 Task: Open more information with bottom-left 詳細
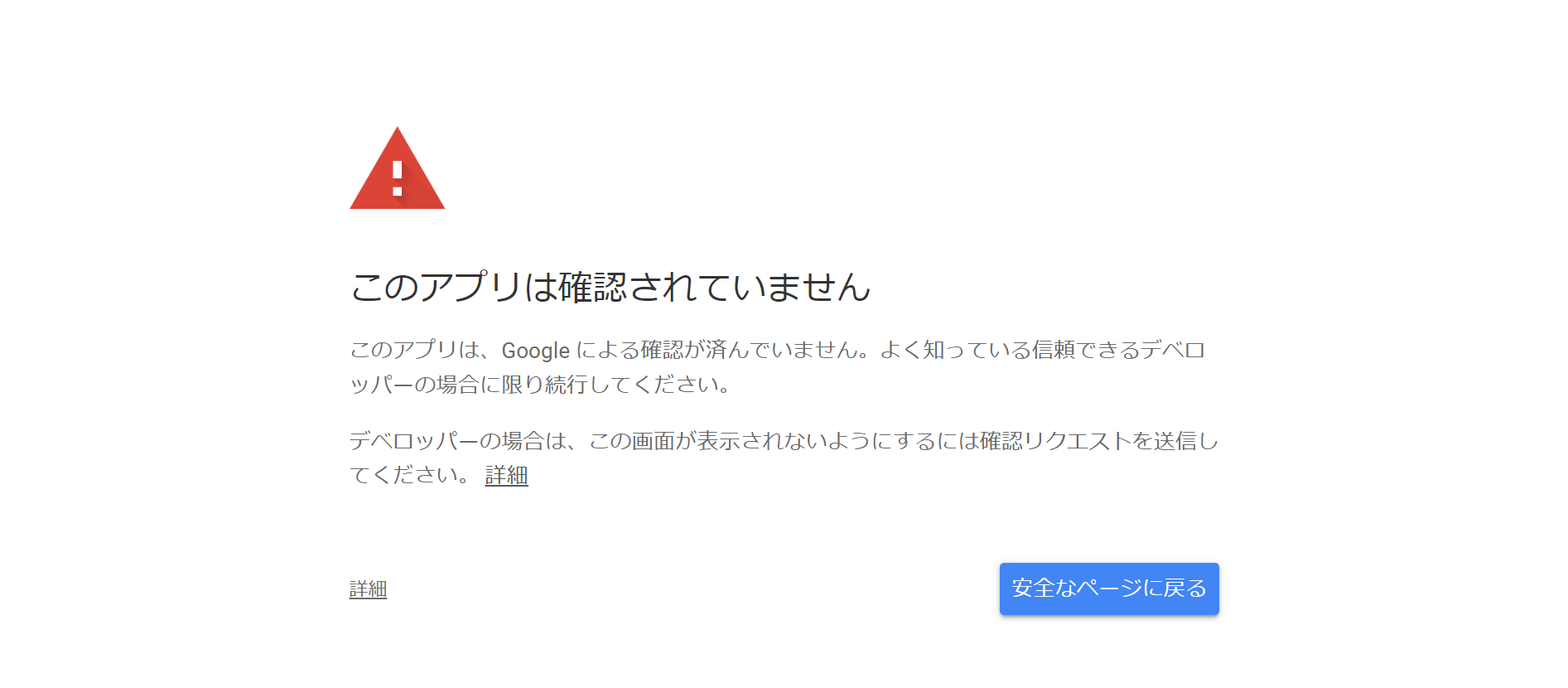(x=369, y=589)
